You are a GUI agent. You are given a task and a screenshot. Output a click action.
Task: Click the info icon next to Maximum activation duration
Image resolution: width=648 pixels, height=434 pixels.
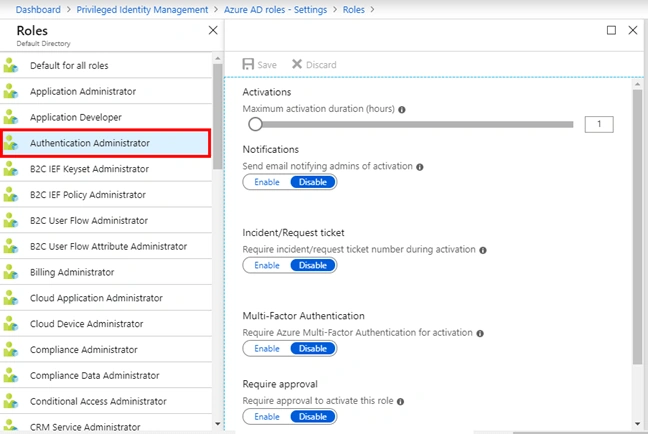(x=402, y=110)
